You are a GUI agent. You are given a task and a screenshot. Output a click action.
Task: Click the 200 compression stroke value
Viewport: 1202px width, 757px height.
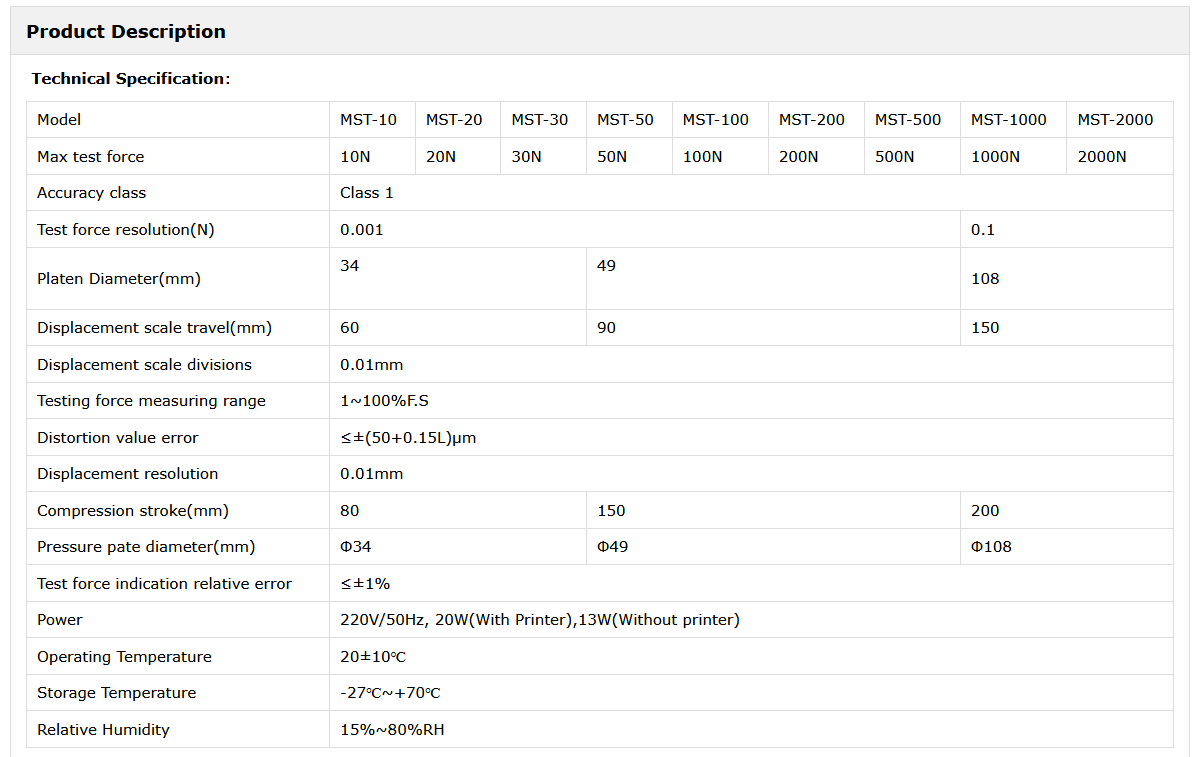985,511
